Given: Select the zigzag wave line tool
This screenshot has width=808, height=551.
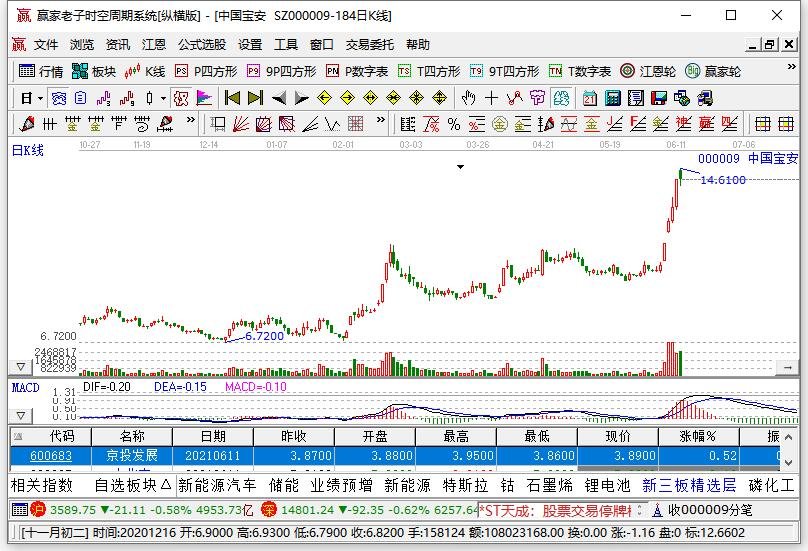Looking at the screenshot, I should (332, 124).
